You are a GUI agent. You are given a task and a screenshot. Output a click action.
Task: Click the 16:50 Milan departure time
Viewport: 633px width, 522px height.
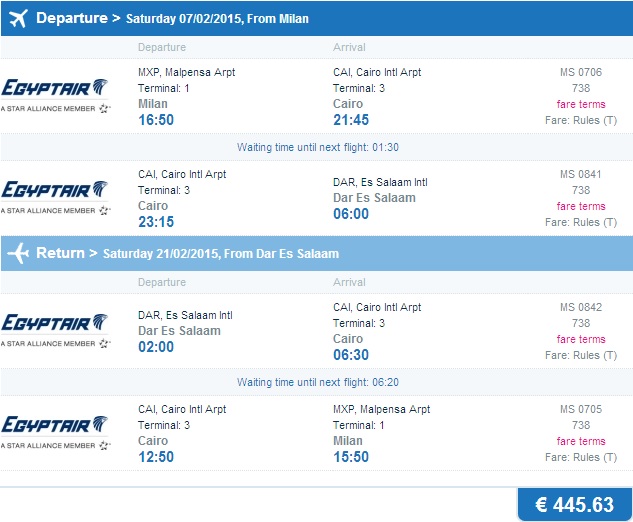pyautogui.click(x=156, y=120)
